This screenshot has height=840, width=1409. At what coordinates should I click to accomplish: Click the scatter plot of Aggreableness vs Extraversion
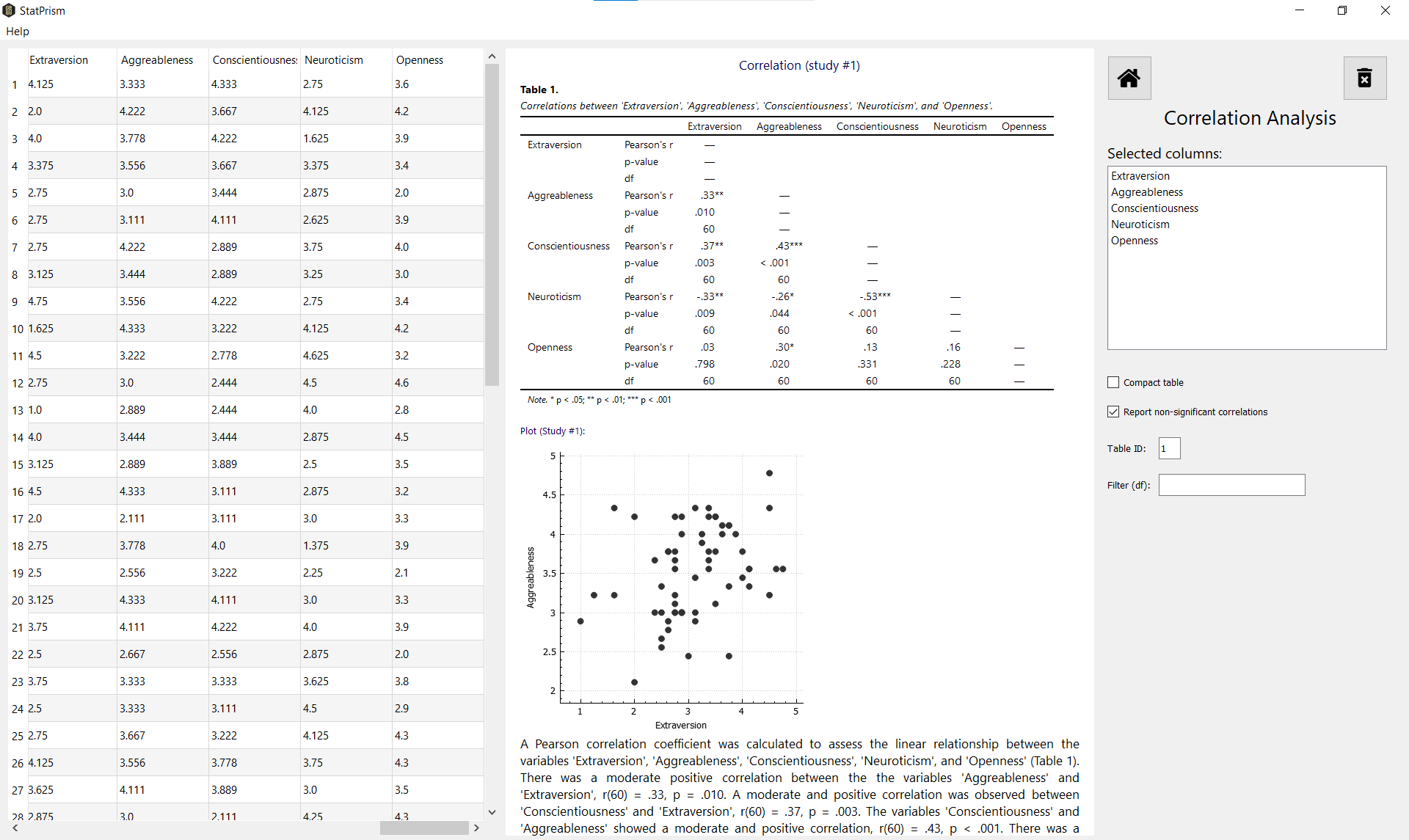(664, 591)
